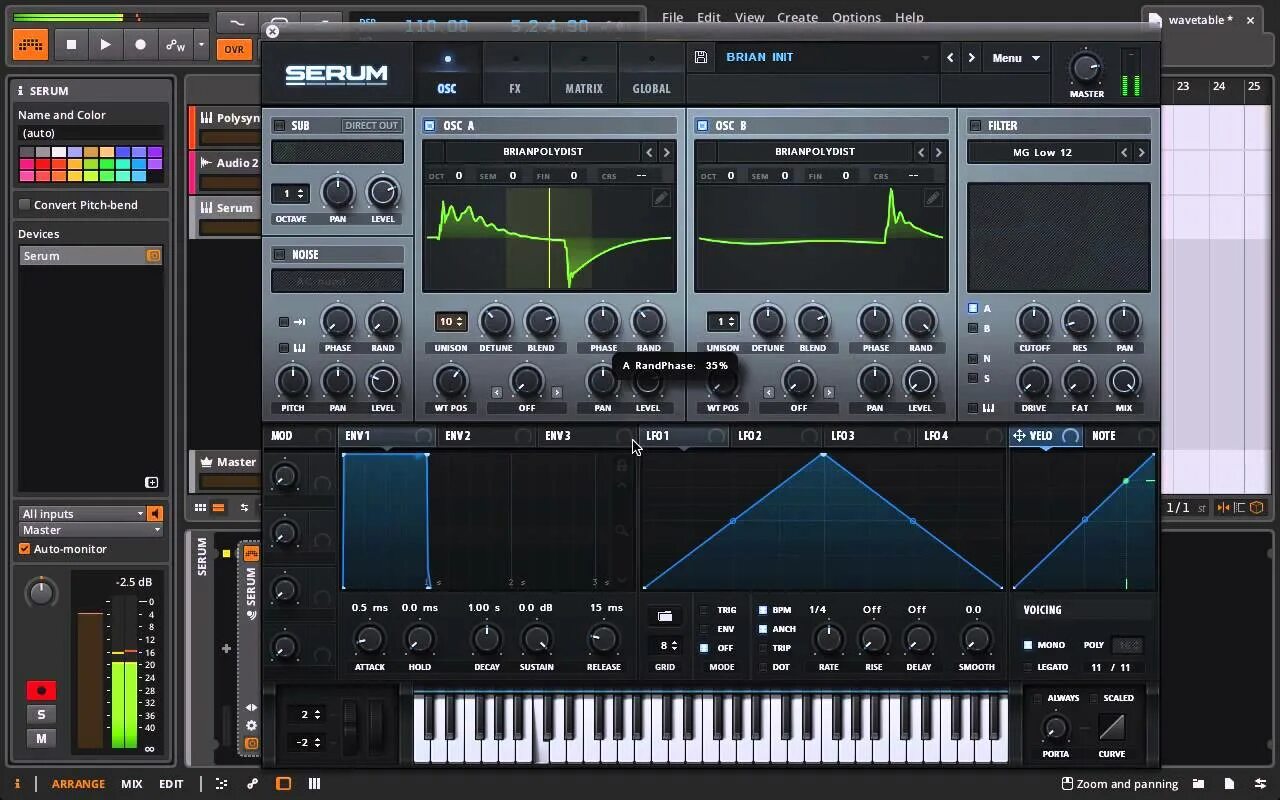Screen dimensions: 1280x800
Task: Toggle filter routing for oscillator B
Action: pos(973,328)
